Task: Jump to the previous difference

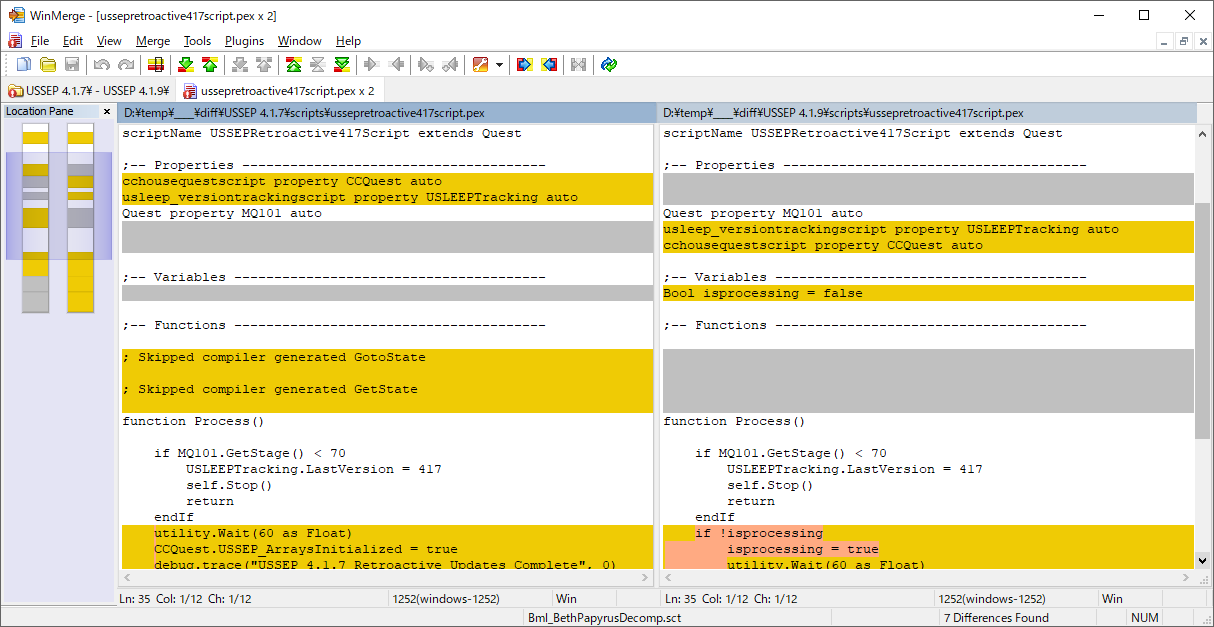Action: pyautogui.click(x=210, y=65)
